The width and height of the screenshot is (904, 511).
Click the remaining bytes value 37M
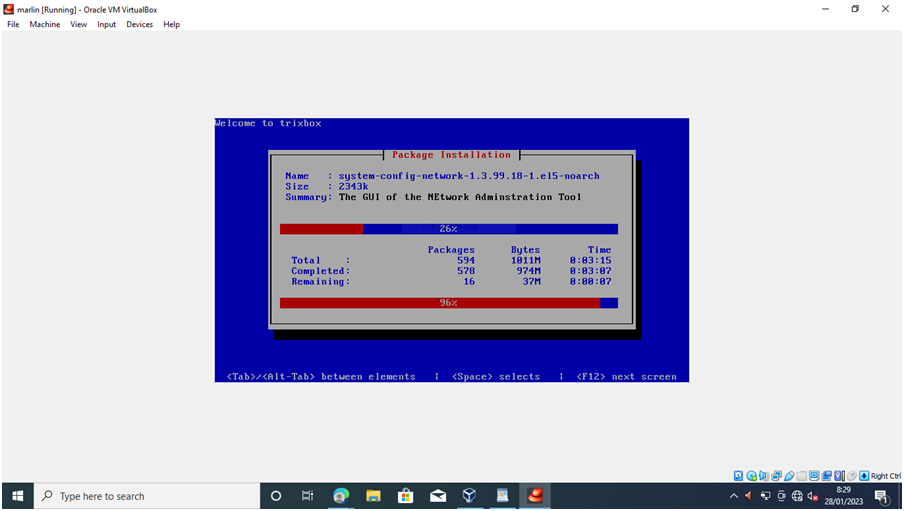(x=532, y=281)
